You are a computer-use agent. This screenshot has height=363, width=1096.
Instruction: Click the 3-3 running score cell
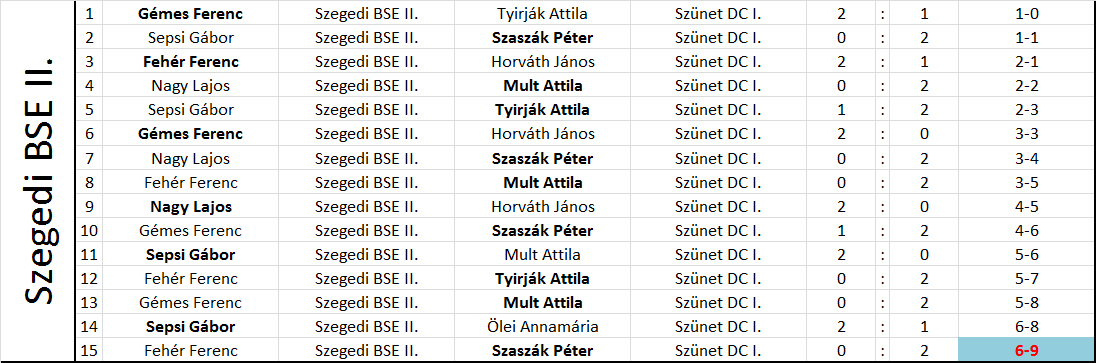1026,134
